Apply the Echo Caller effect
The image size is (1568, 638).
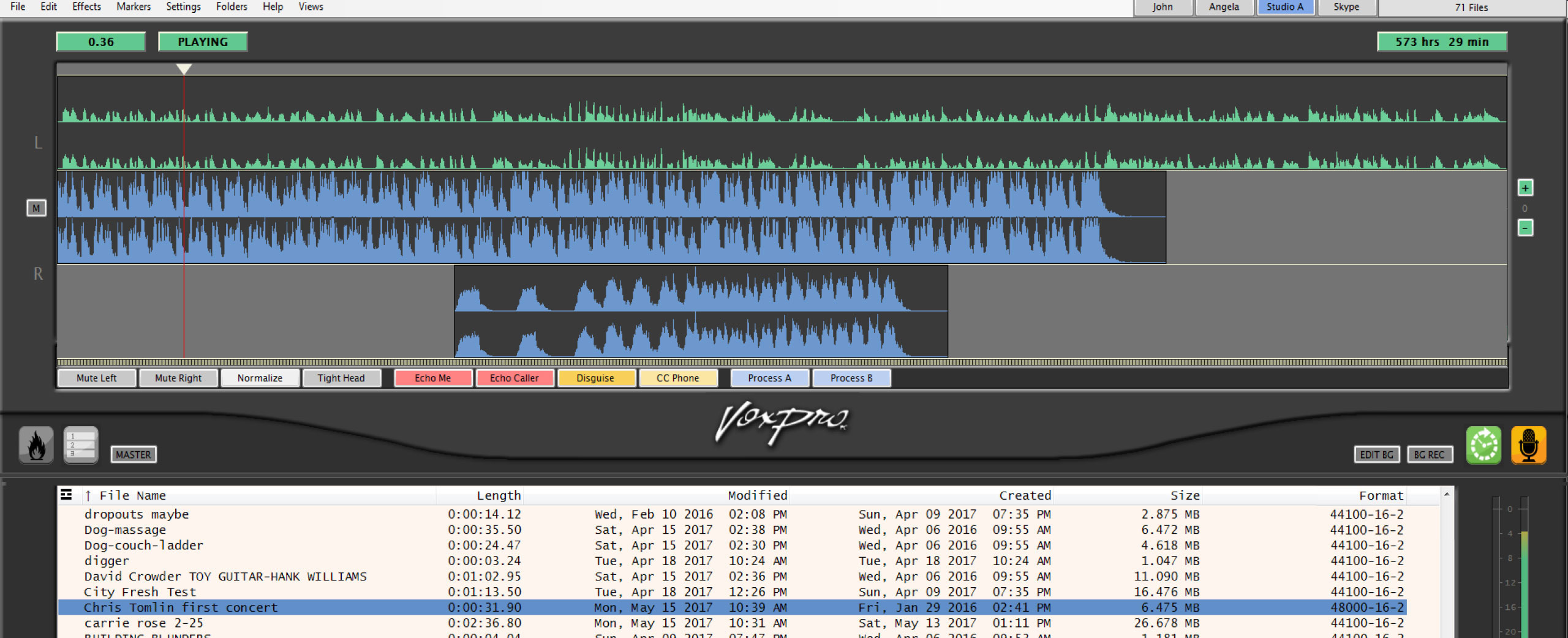tap(514, 378)
